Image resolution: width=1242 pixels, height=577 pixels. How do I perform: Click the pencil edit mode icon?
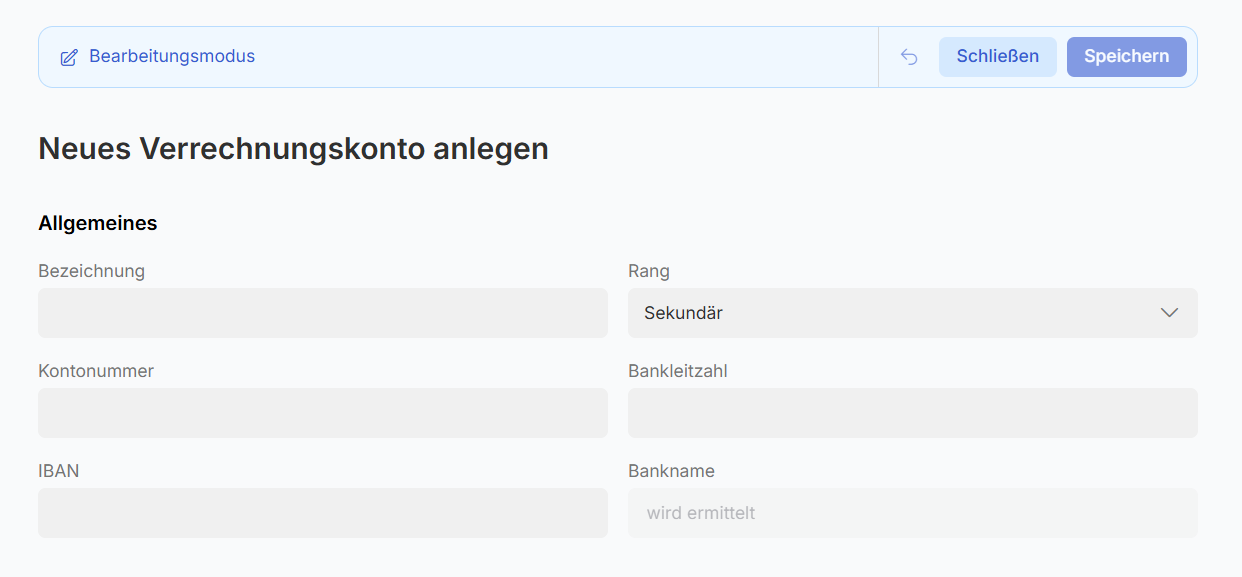point(69,57)
